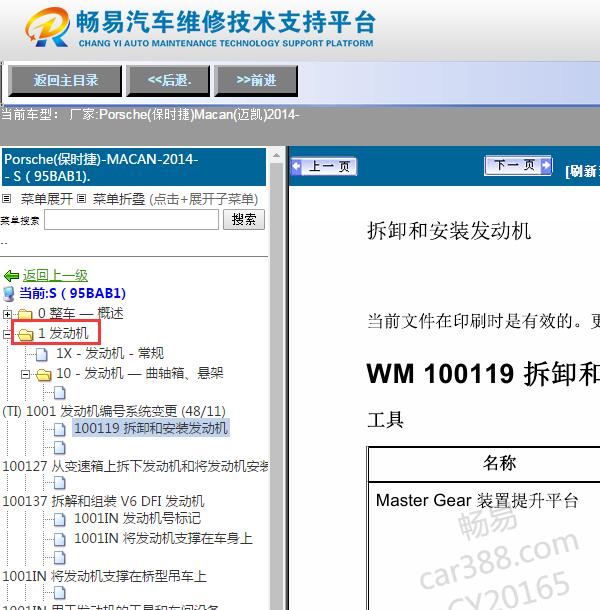Open (TI) 1001 发动机编号系统变更 (48/11)

pyautogui.click(x=114, y=411)
